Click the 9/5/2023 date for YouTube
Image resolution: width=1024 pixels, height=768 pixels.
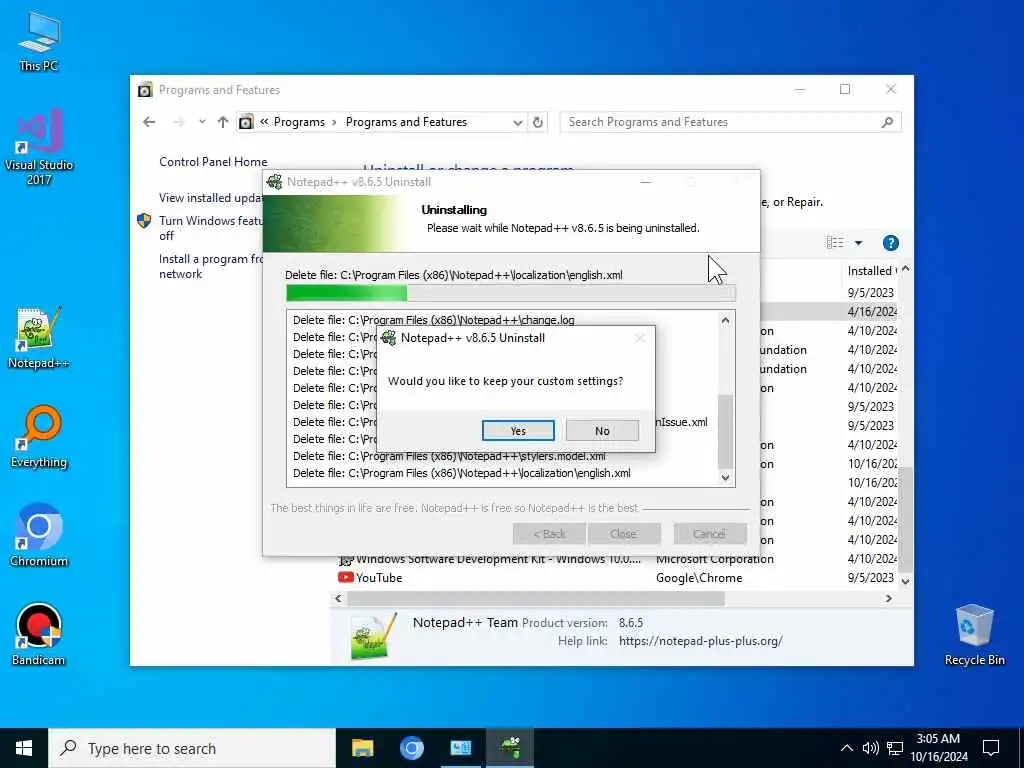871,577
